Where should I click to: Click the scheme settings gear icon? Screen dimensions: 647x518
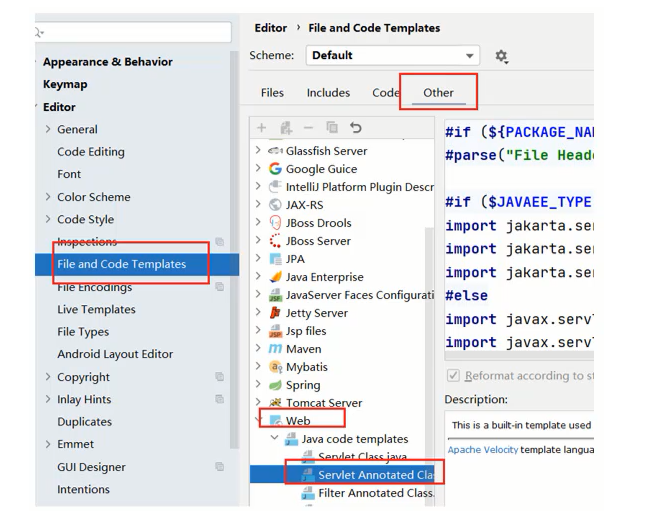(x=501, y=56)
